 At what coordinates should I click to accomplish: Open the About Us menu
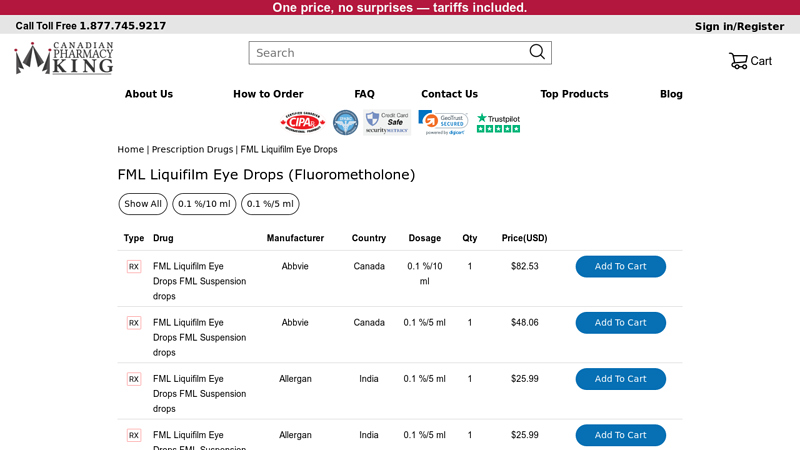(x=149, y=94)
